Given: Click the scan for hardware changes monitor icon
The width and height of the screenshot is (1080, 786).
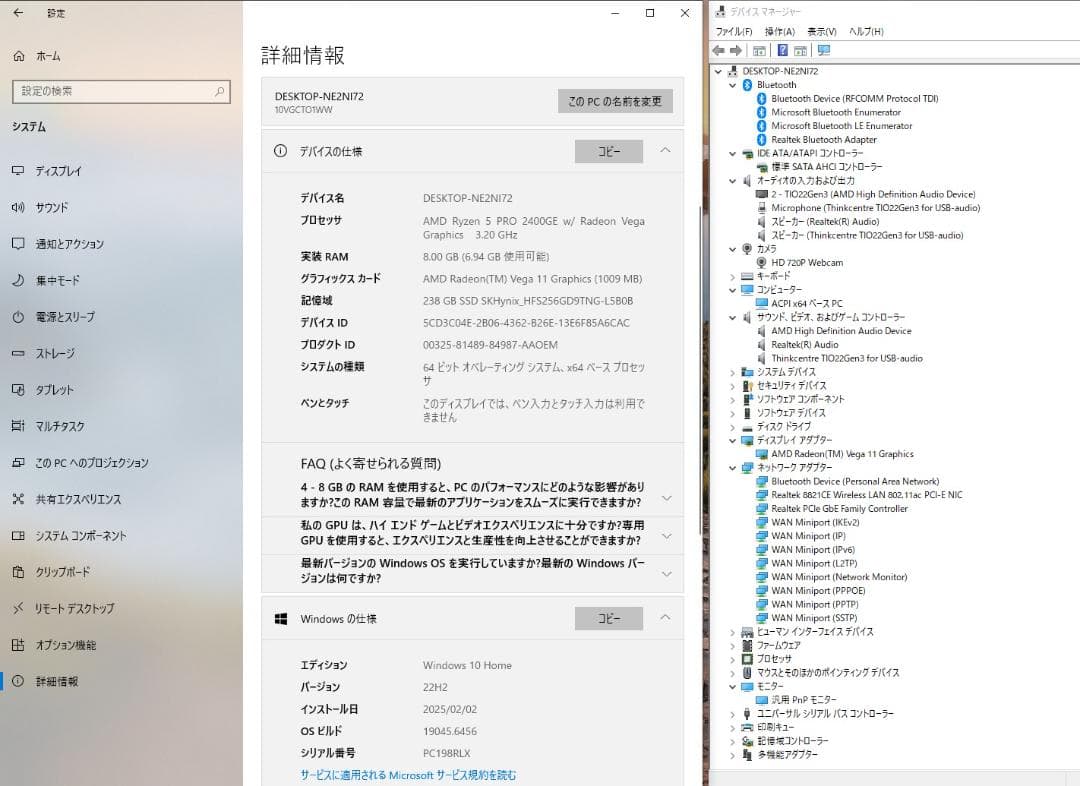Looking at the screenshot, I should pos(824,50).
